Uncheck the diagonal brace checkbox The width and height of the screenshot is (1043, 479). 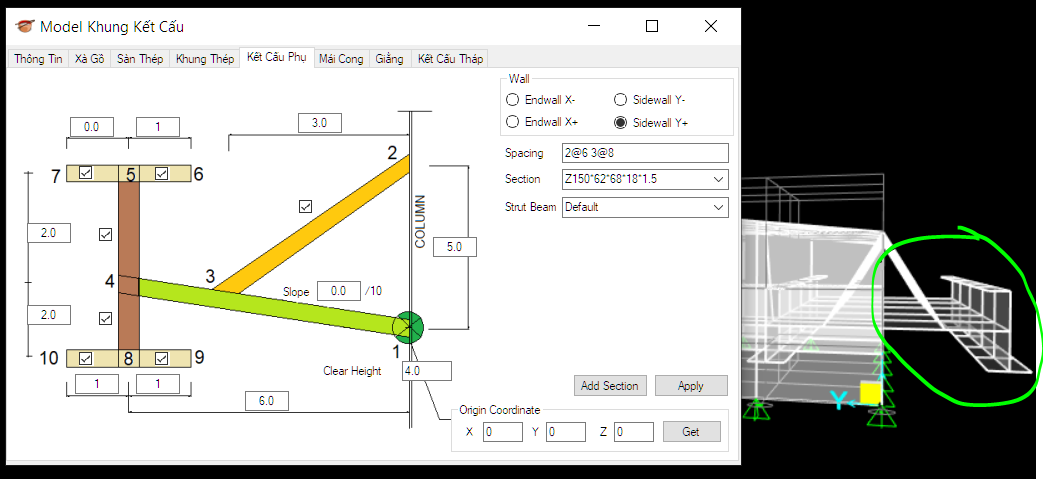tap(305, 206)
